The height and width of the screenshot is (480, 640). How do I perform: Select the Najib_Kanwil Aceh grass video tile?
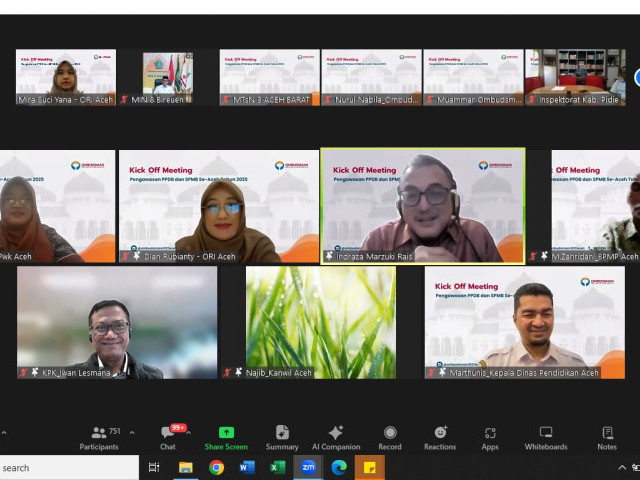[320, 322]
